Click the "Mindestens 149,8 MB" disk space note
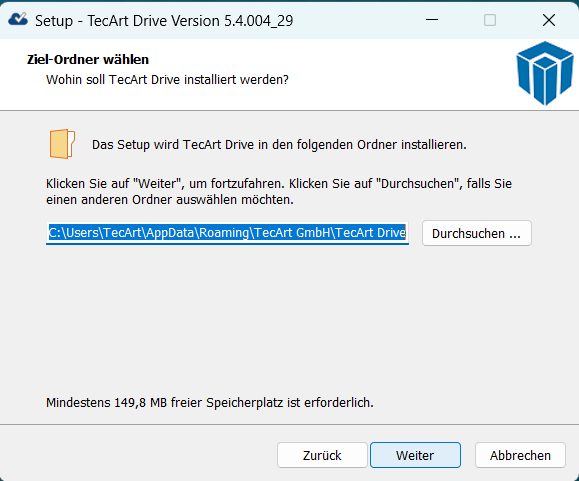The height and width of the screenshot is (481, 579). [210, 403]
